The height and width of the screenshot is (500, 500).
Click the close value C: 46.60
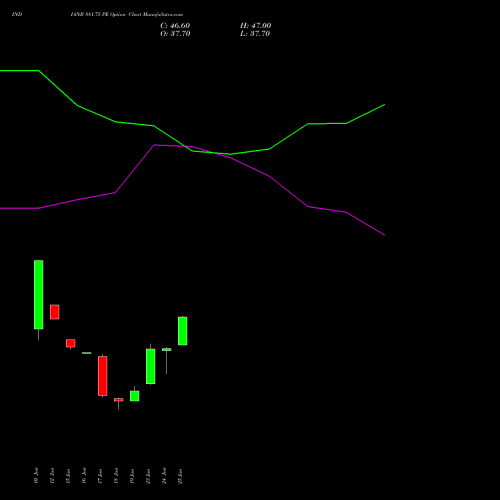175,26
